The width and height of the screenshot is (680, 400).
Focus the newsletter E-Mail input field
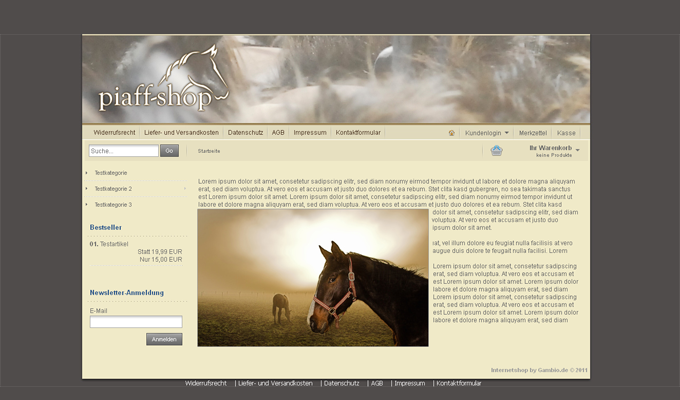(136, 322)
